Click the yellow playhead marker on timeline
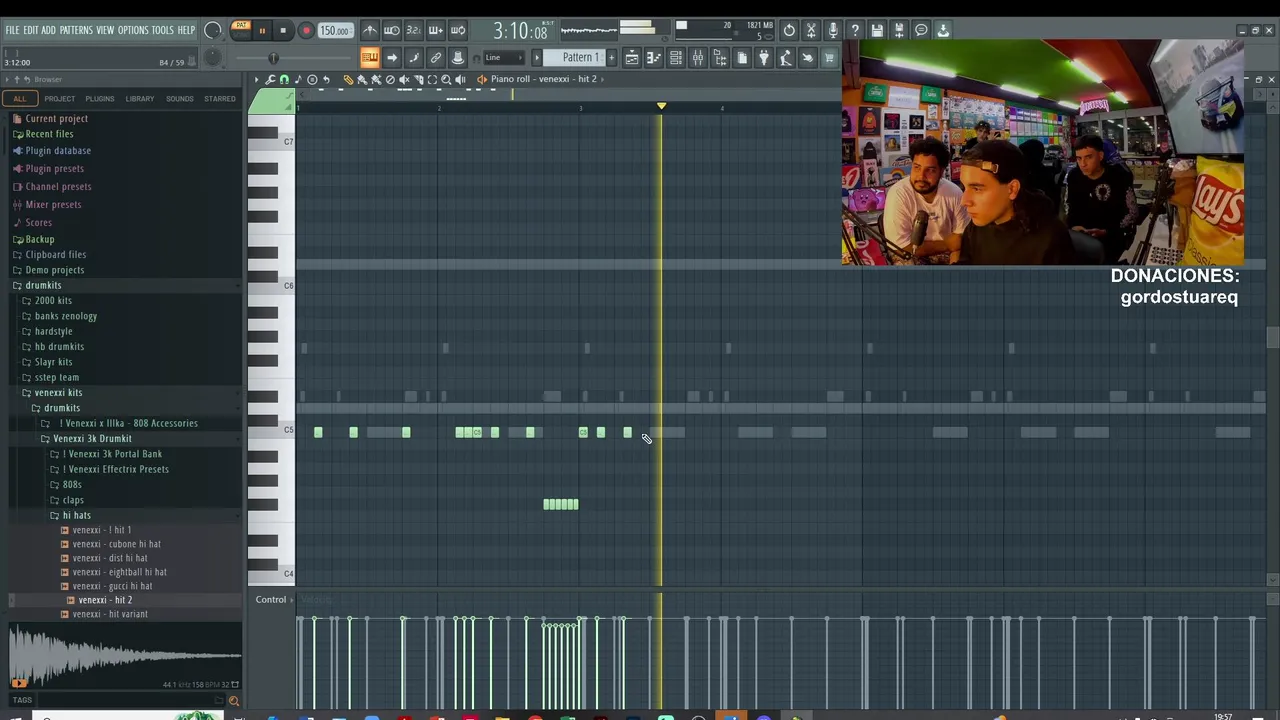This screenshot has width=1280, height=720. (661, 105)
